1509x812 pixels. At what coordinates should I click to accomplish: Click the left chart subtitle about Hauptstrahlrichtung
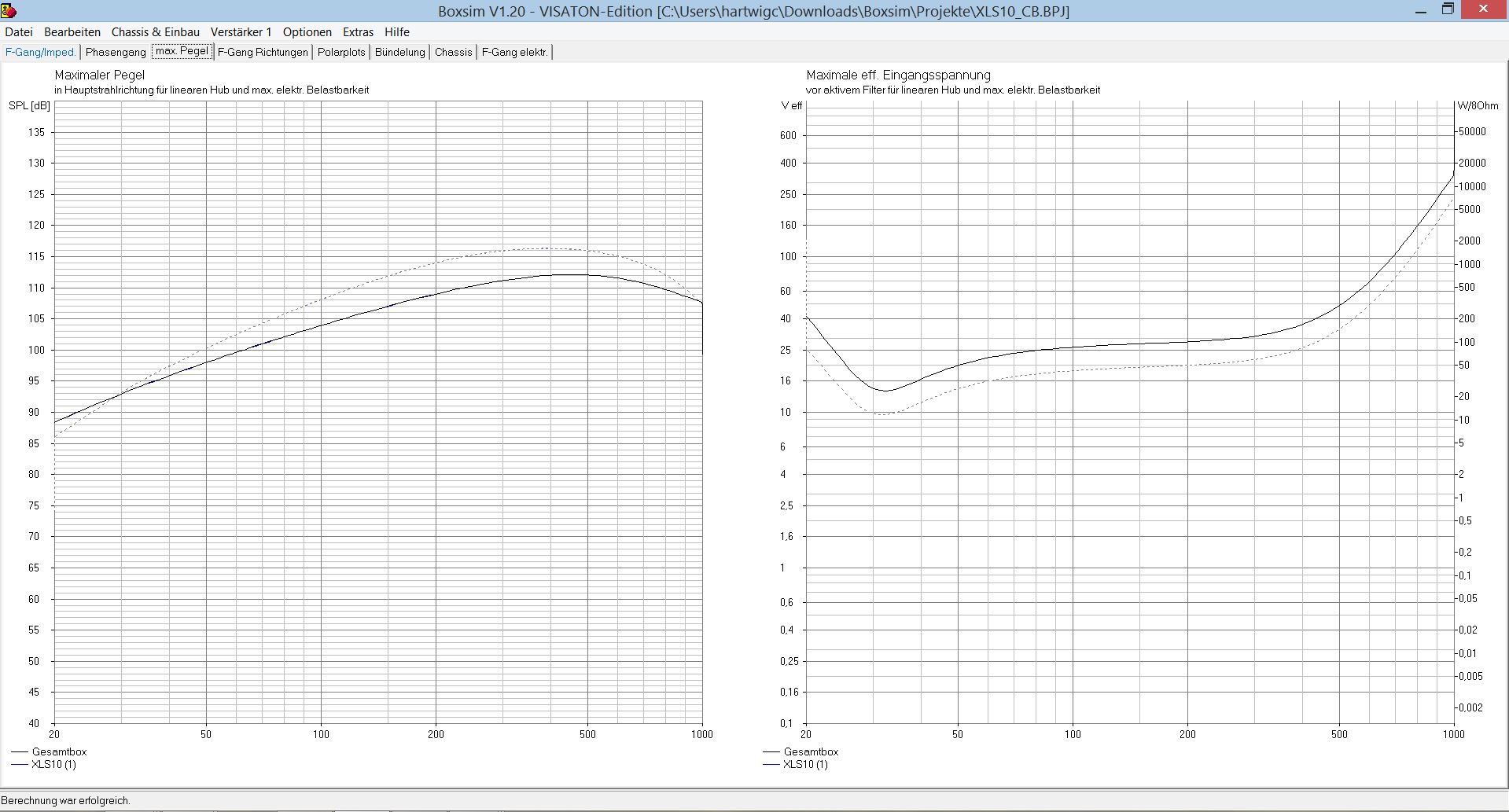pos(212,90)
